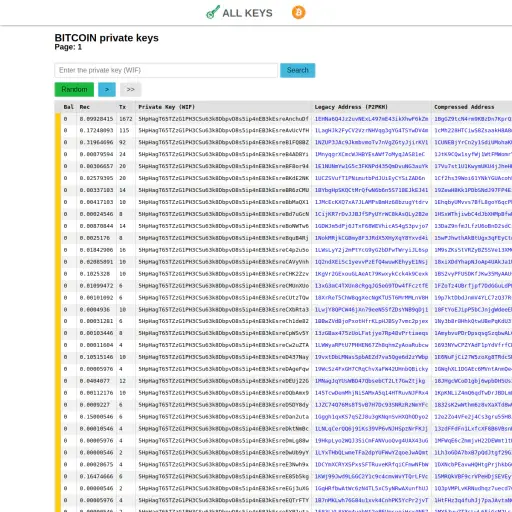Click the Rec value 0.00337103
Viewport: 512px width, 512px height.
[96, 190]
